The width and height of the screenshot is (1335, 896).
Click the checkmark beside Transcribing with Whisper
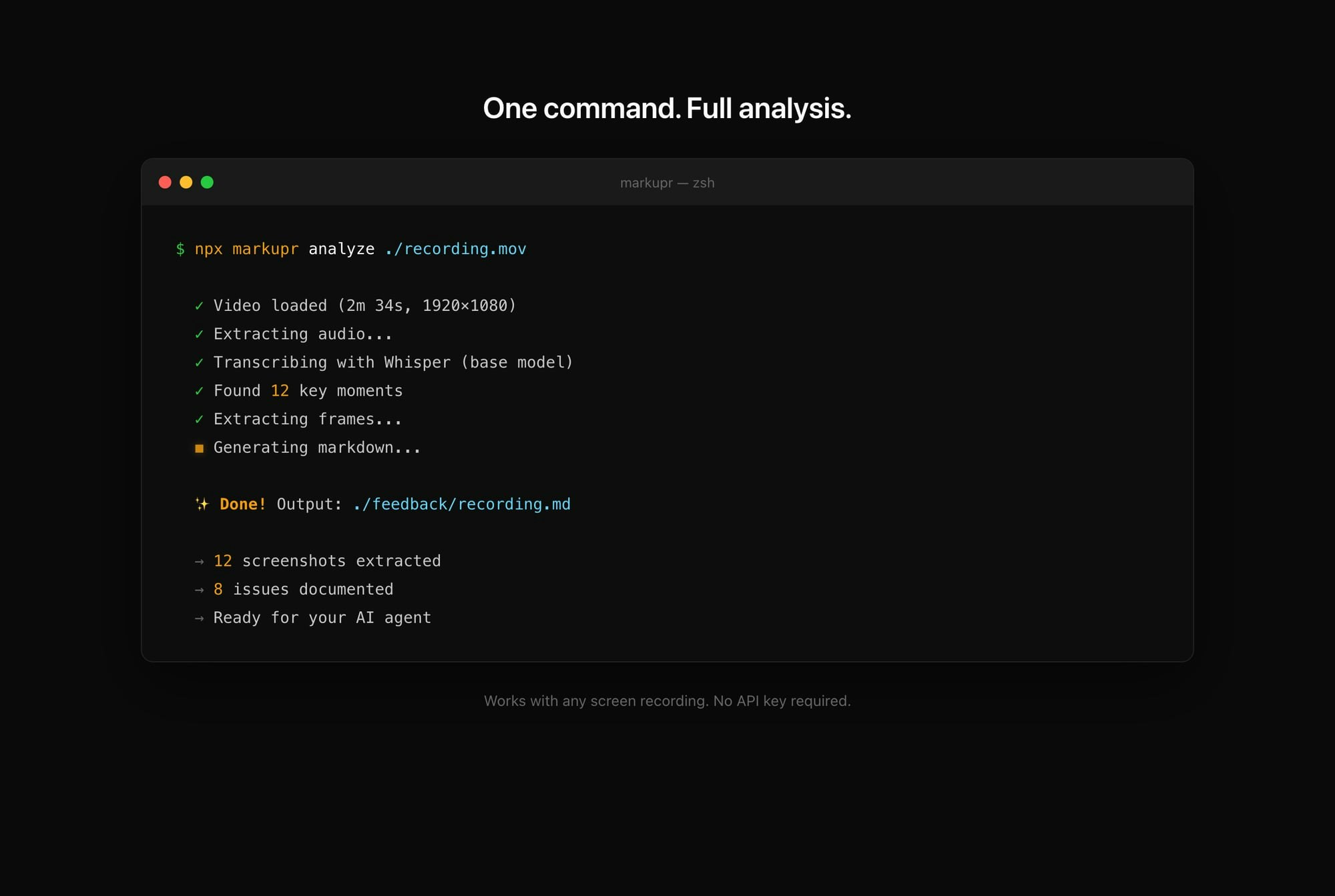[x=199, y=363]
